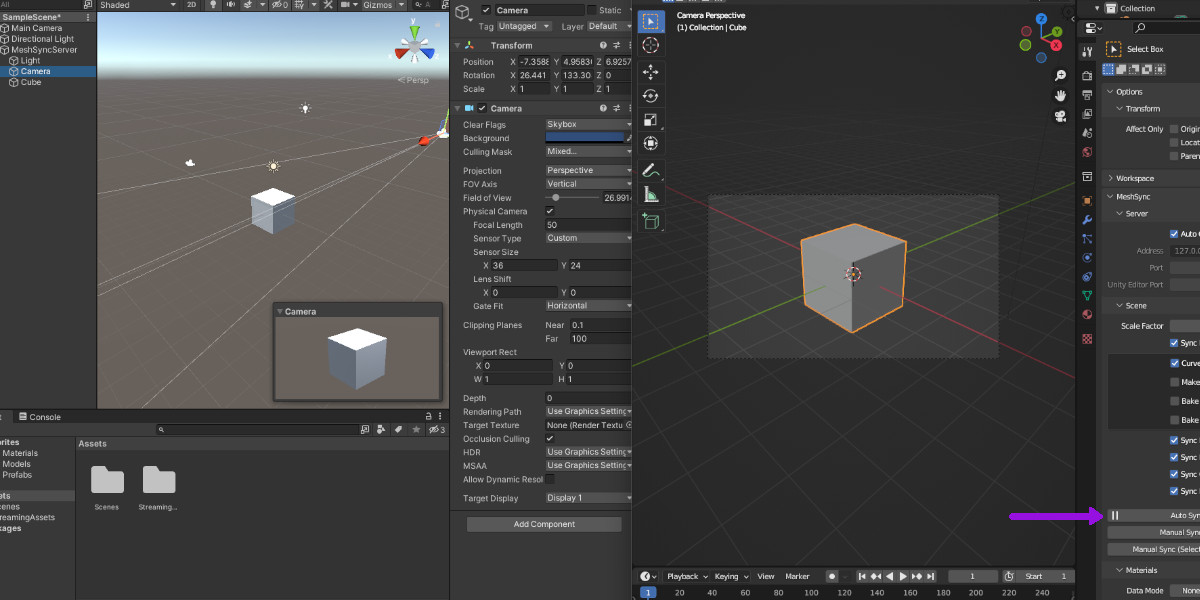Select the Rotate tool in Blender toolbar
The width and height of the screenshot is (1200, 600).
coord(650,96)
